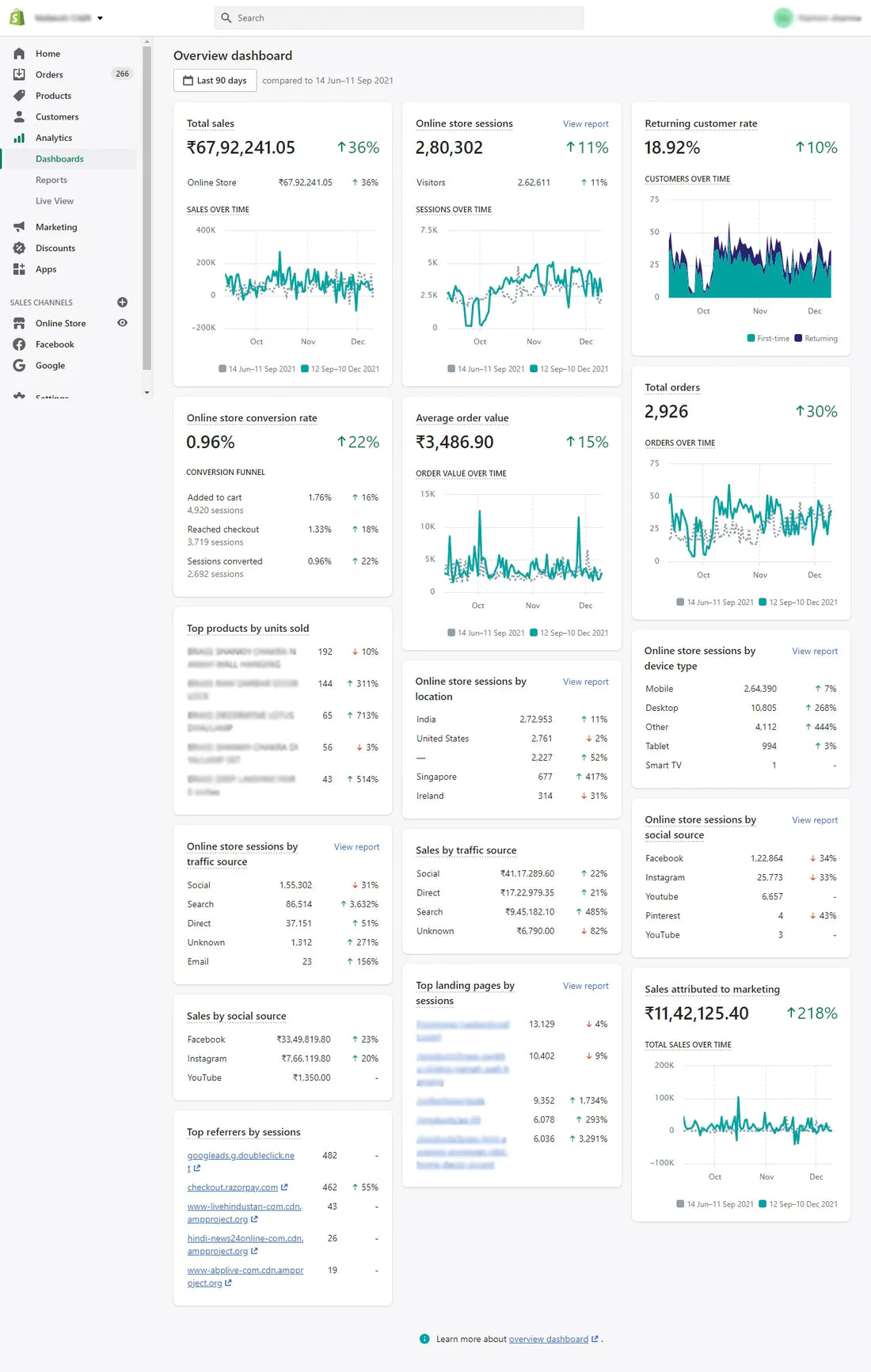Open the Last 90 days date picker

pyautogui.click(x=215, y=81)
